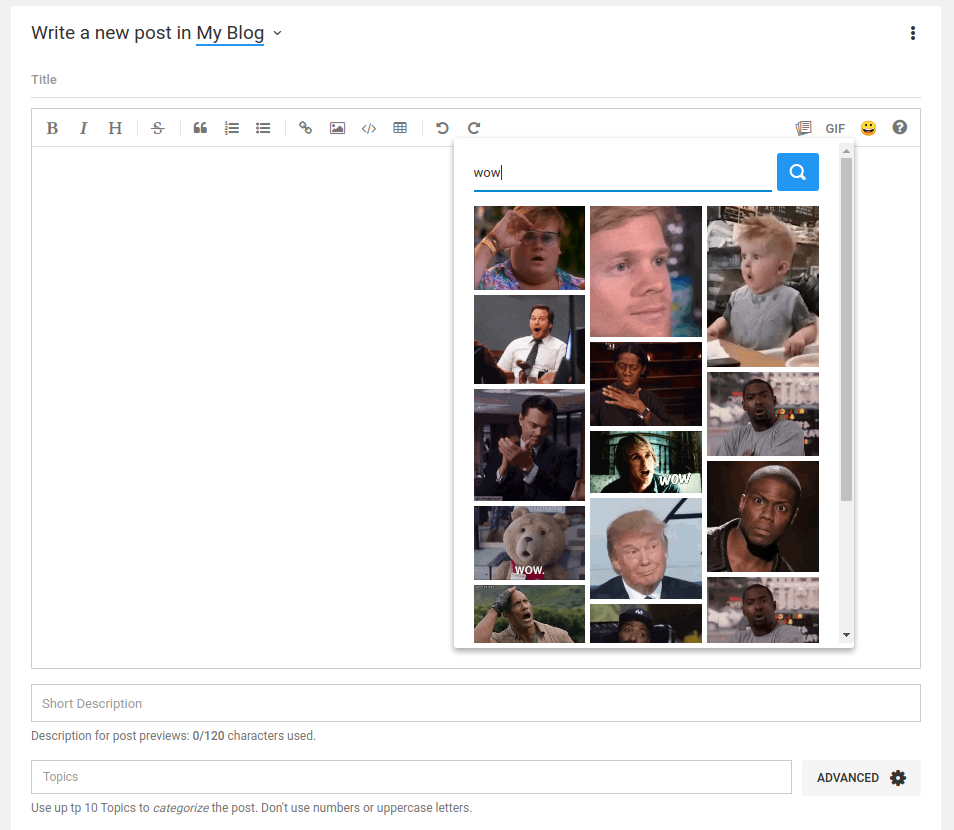954x830 pixels.
Task: Open the emoji picker
Action: [x=868, y=128]
